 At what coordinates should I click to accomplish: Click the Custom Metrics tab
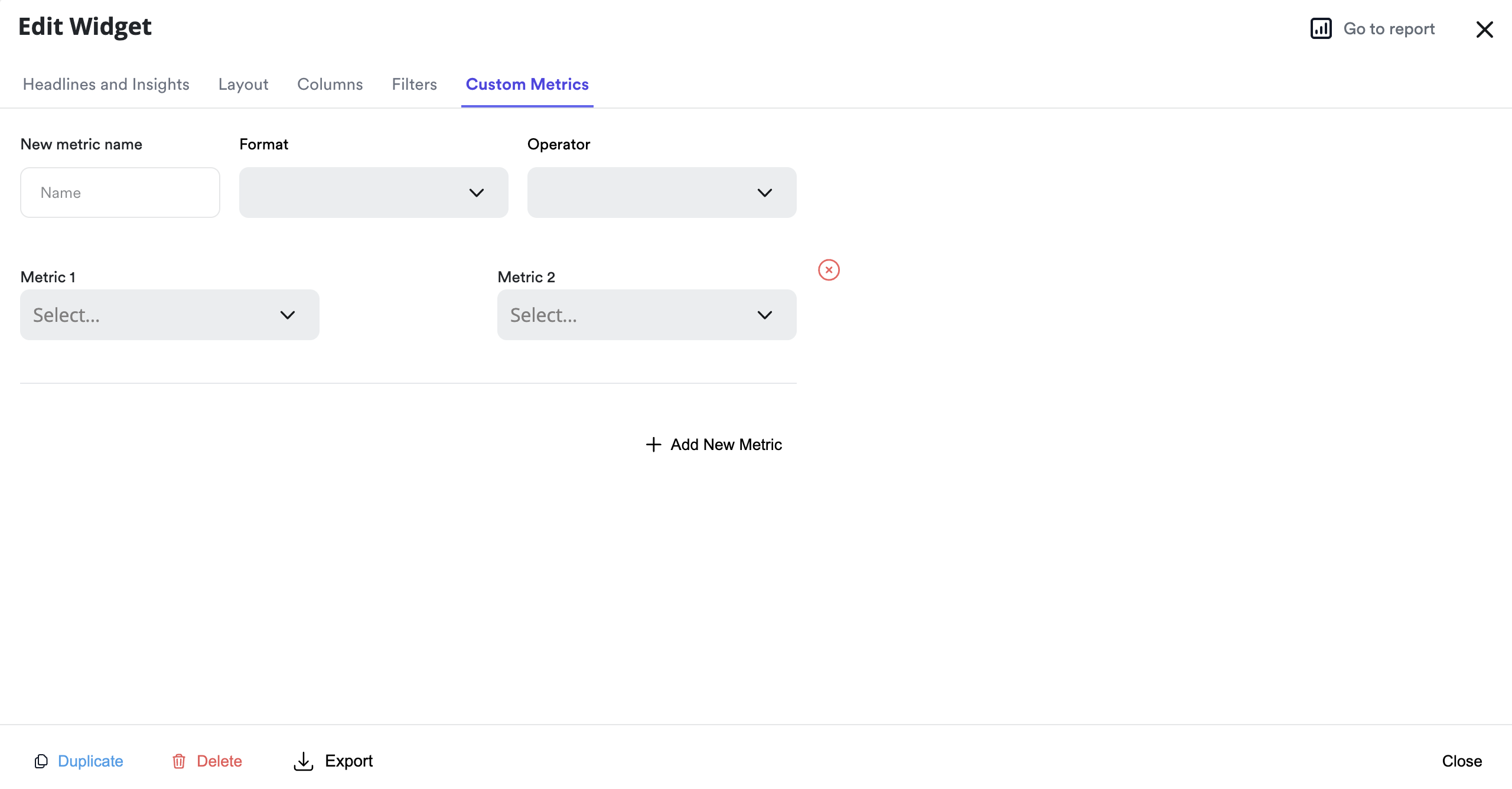coord(527,84)
